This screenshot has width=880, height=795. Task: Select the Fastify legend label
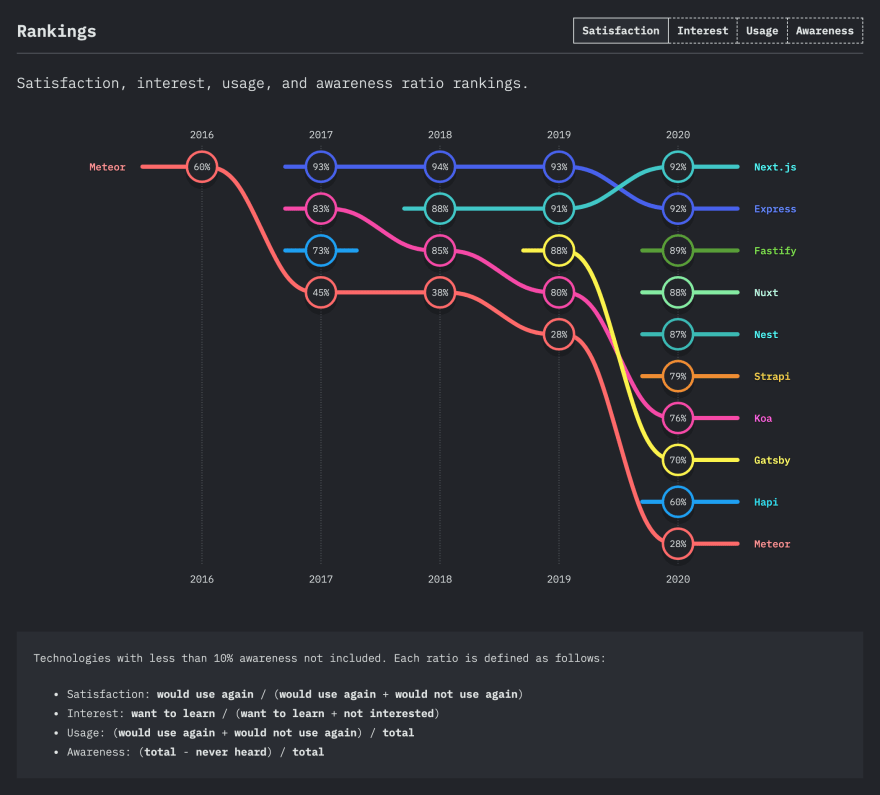click(775, 251)
